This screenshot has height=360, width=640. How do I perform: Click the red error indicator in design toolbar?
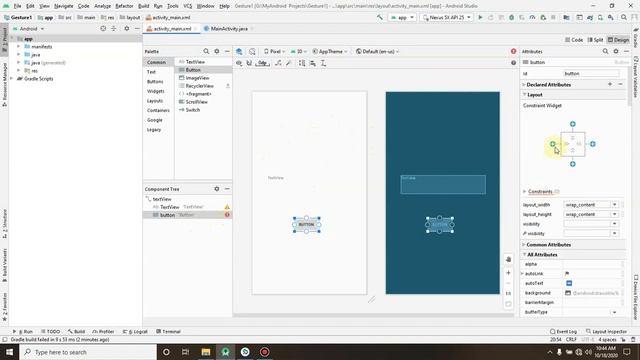[x=513, y=51]
